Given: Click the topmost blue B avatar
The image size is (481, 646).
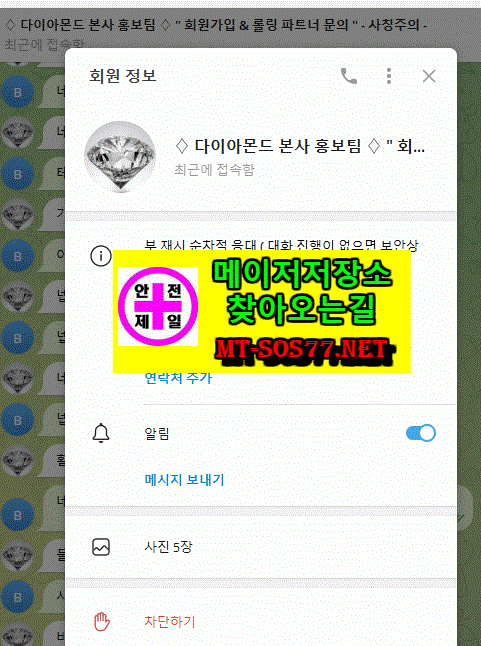Looking at the screenshot, I should 17,92.
